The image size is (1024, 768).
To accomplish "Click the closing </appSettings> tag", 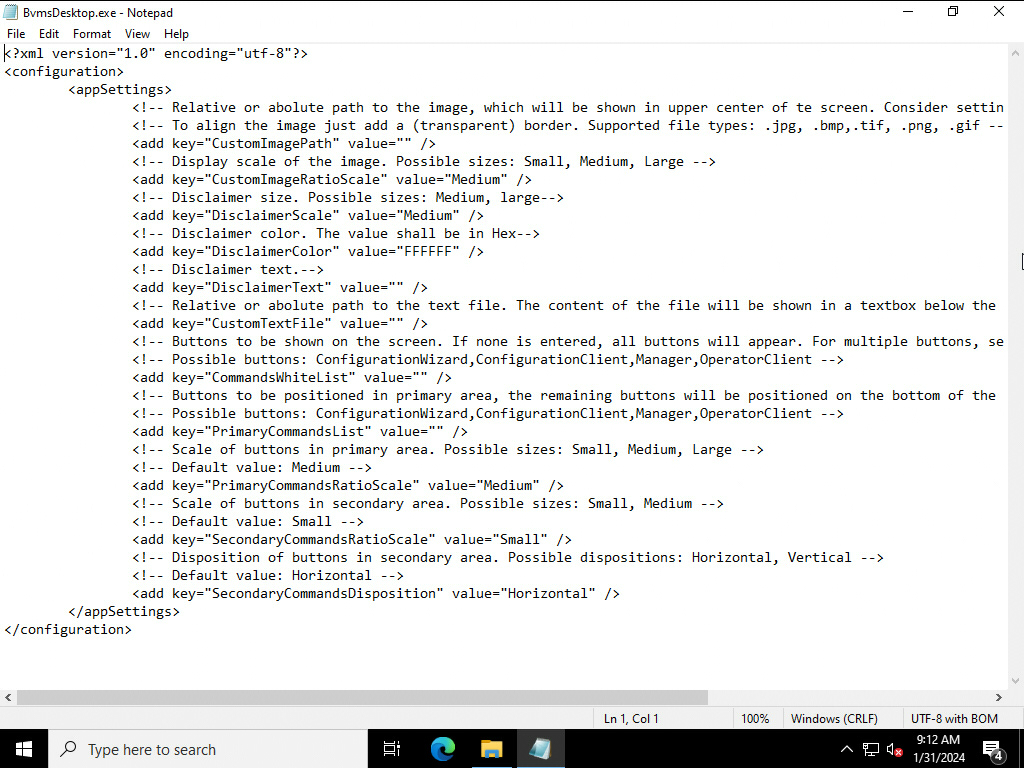I will pos(124,611).
